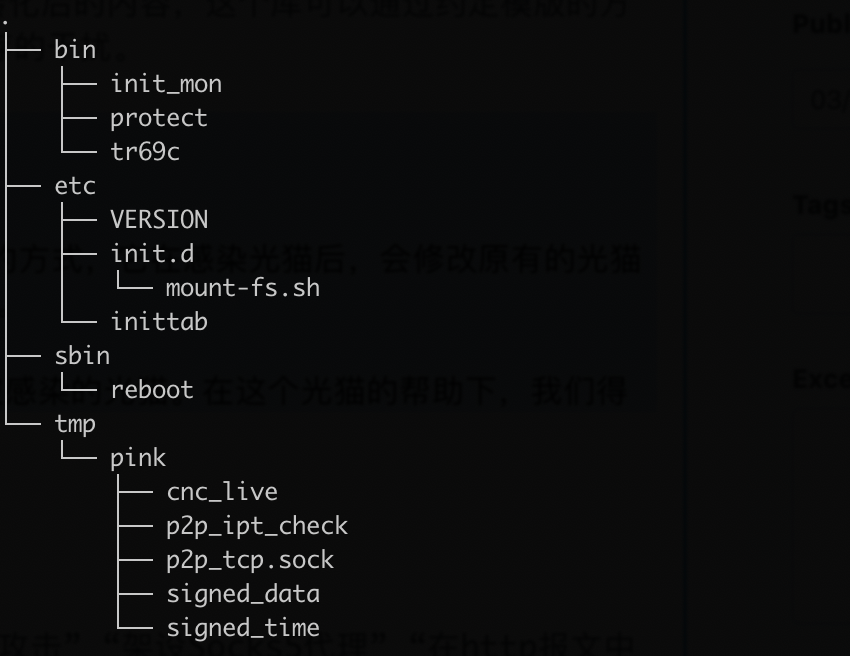
Task: Select the tmp directory
Action: click(75, 424)
